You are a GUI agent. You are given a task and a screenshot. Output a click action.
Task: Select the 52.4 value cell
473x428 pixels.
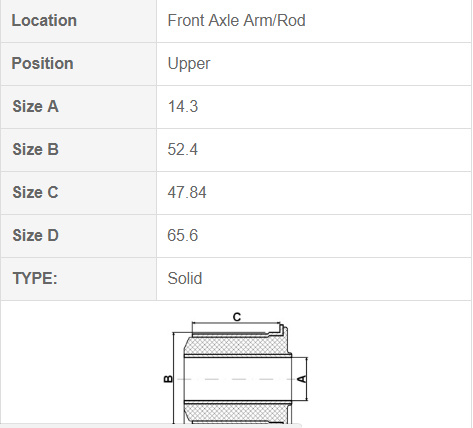point(314,150)
